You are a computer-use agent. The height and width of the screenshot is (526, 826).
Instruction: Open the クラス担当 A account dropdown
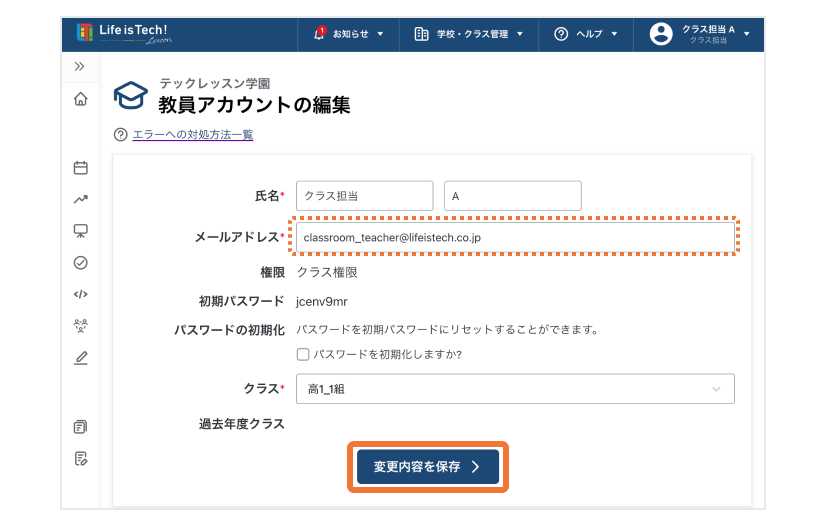coord(703,34)
